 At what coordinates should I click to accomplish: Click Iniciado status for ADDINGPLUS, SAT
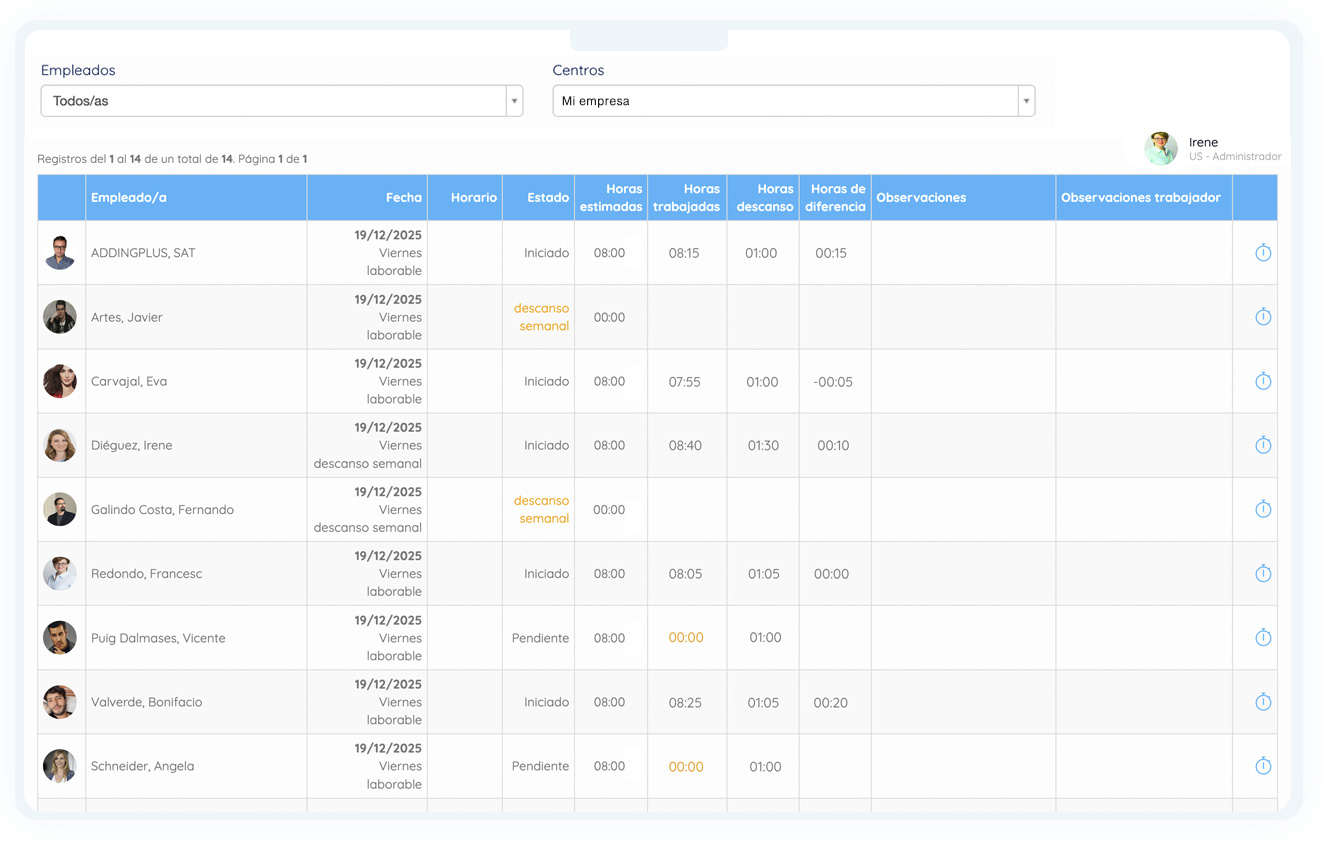coord(547,253)
